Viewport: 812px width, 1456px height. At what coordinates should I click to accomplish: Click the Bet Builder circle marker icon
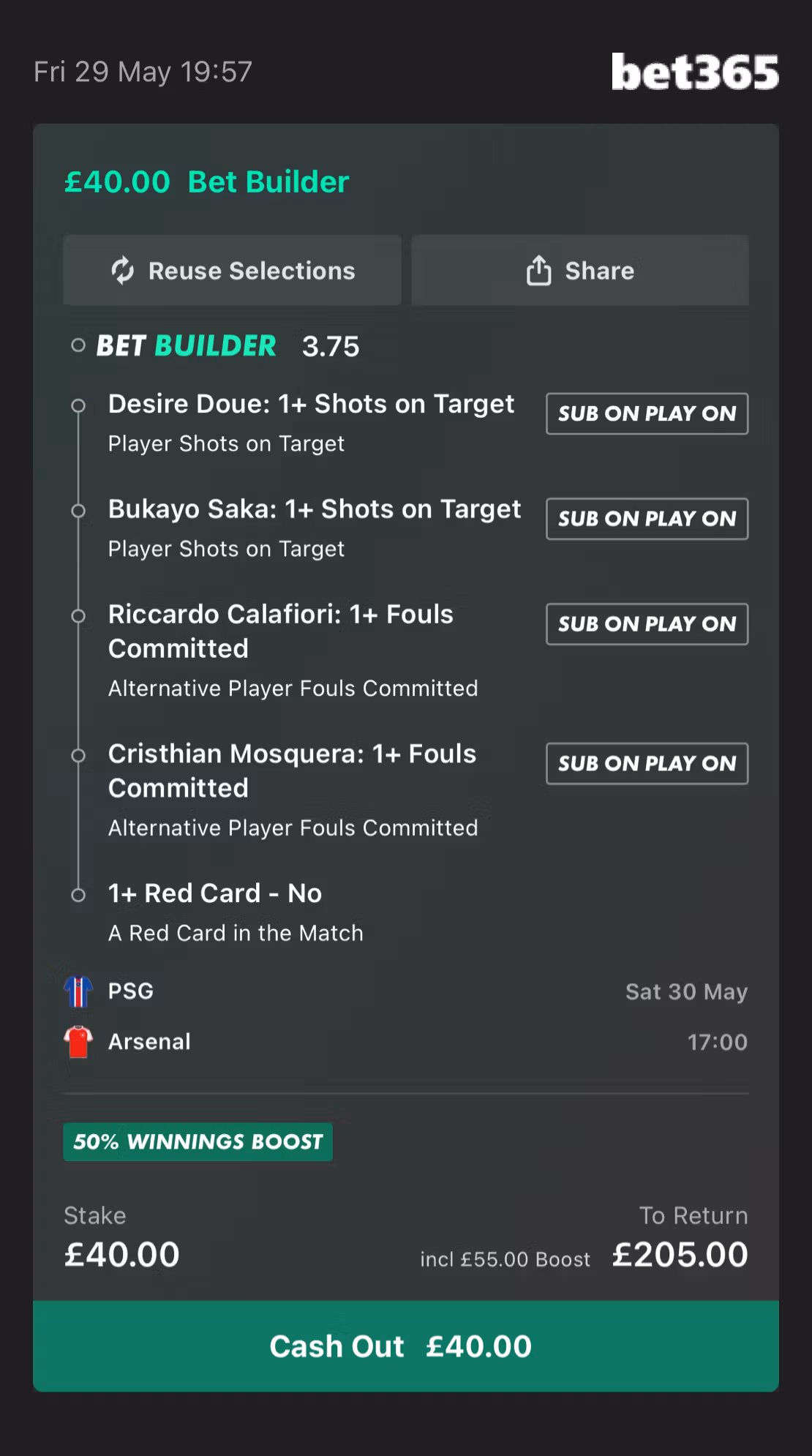(x=78, y=346)
